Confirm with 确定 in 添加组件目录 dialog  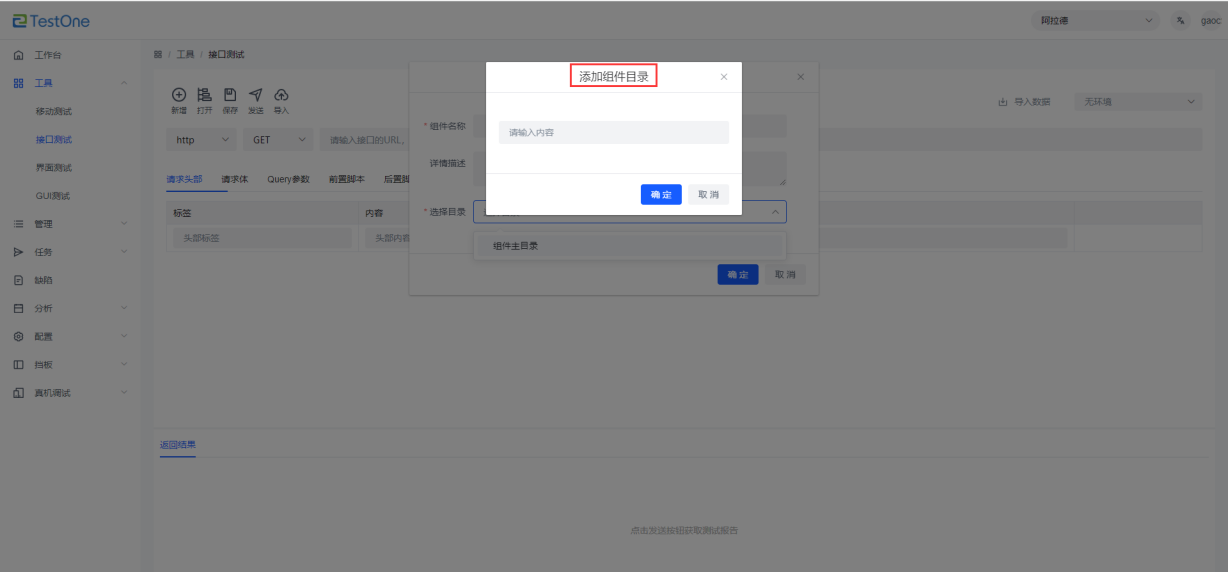point(661,195)
